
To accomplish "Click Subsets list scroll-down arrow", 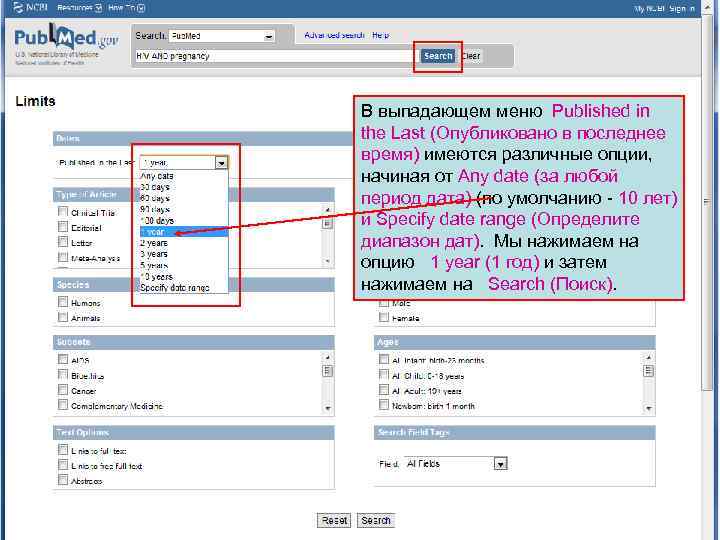I will coord(327,408).
